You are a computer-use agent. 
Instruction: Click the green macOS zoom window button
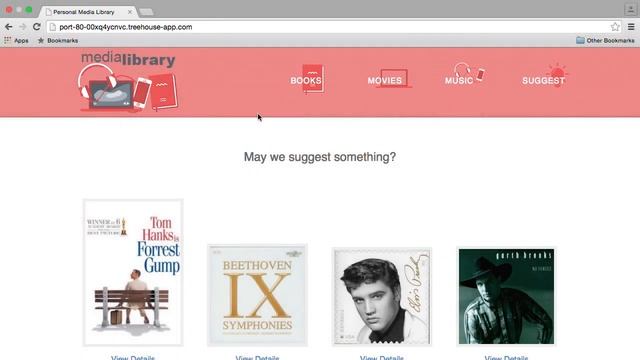pos(29,9)
